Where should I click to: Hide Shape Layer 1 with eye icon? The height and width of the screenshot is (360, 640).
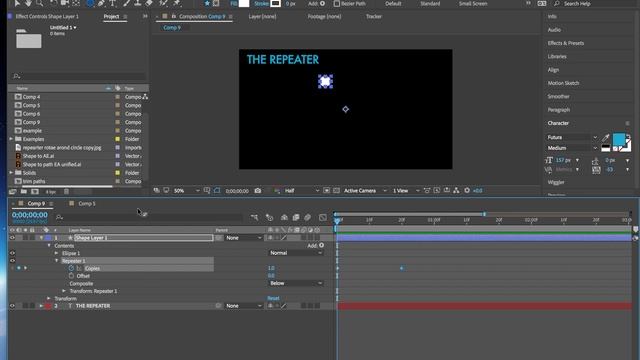[x=12, y=238]
